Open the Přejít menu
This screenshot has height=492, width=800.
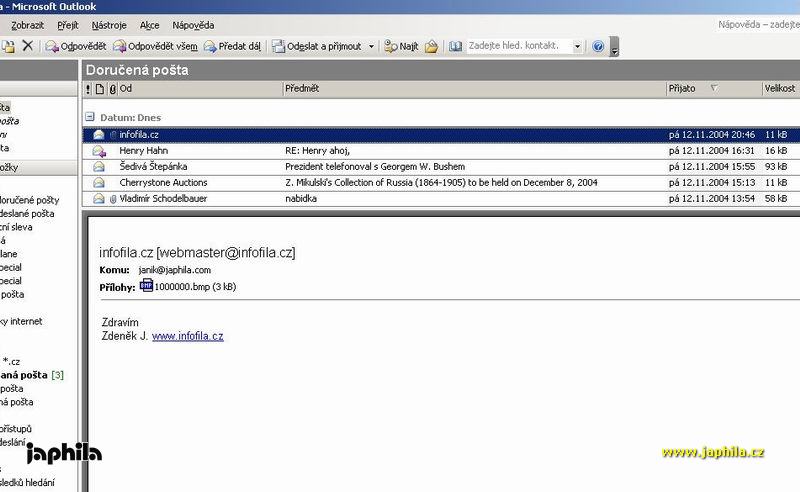pyautogui.click(x=68, y=25)
